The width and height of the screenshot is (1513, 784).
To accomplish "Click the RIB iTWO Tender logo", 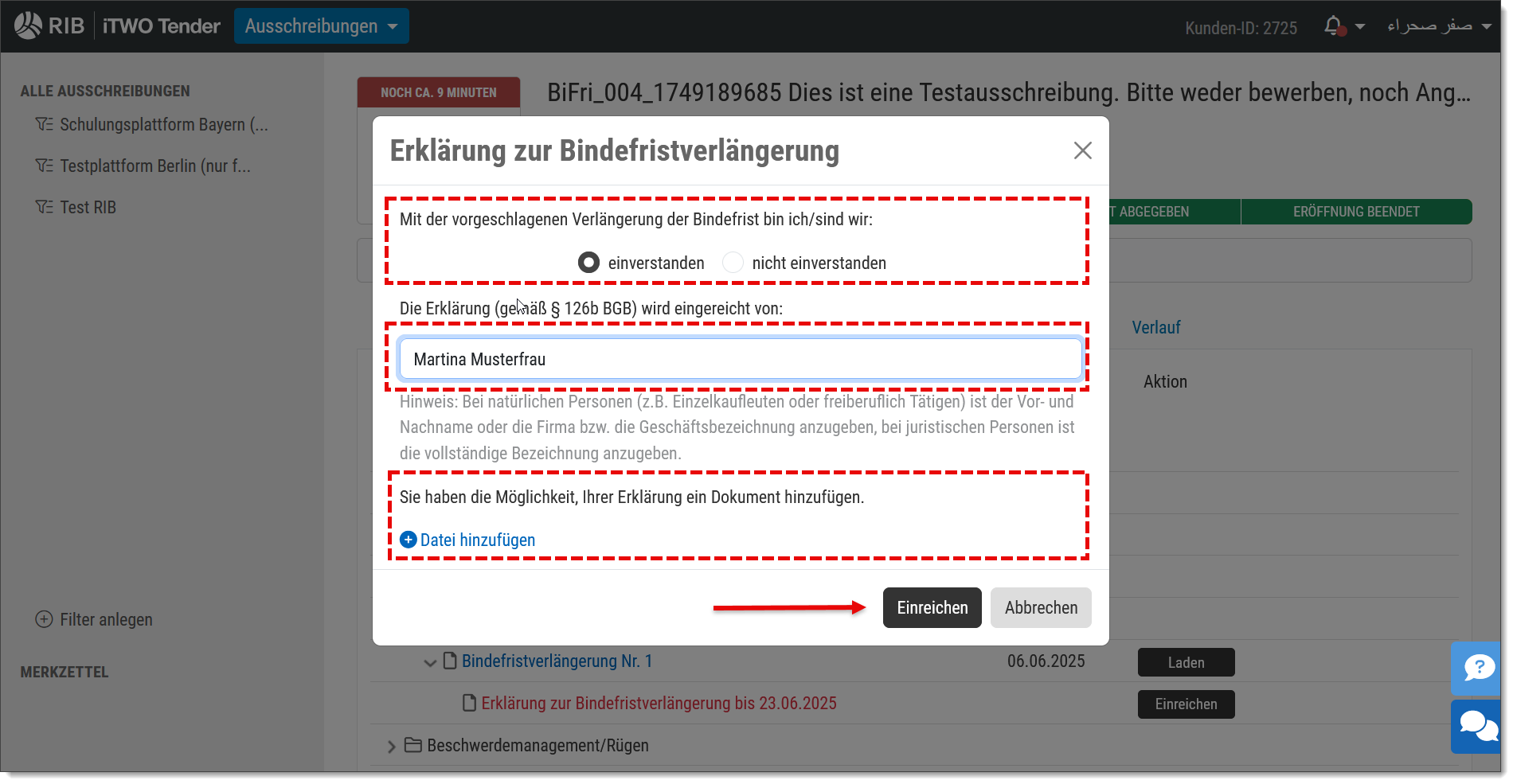I will pyautogui.click(x=117, y=26).
